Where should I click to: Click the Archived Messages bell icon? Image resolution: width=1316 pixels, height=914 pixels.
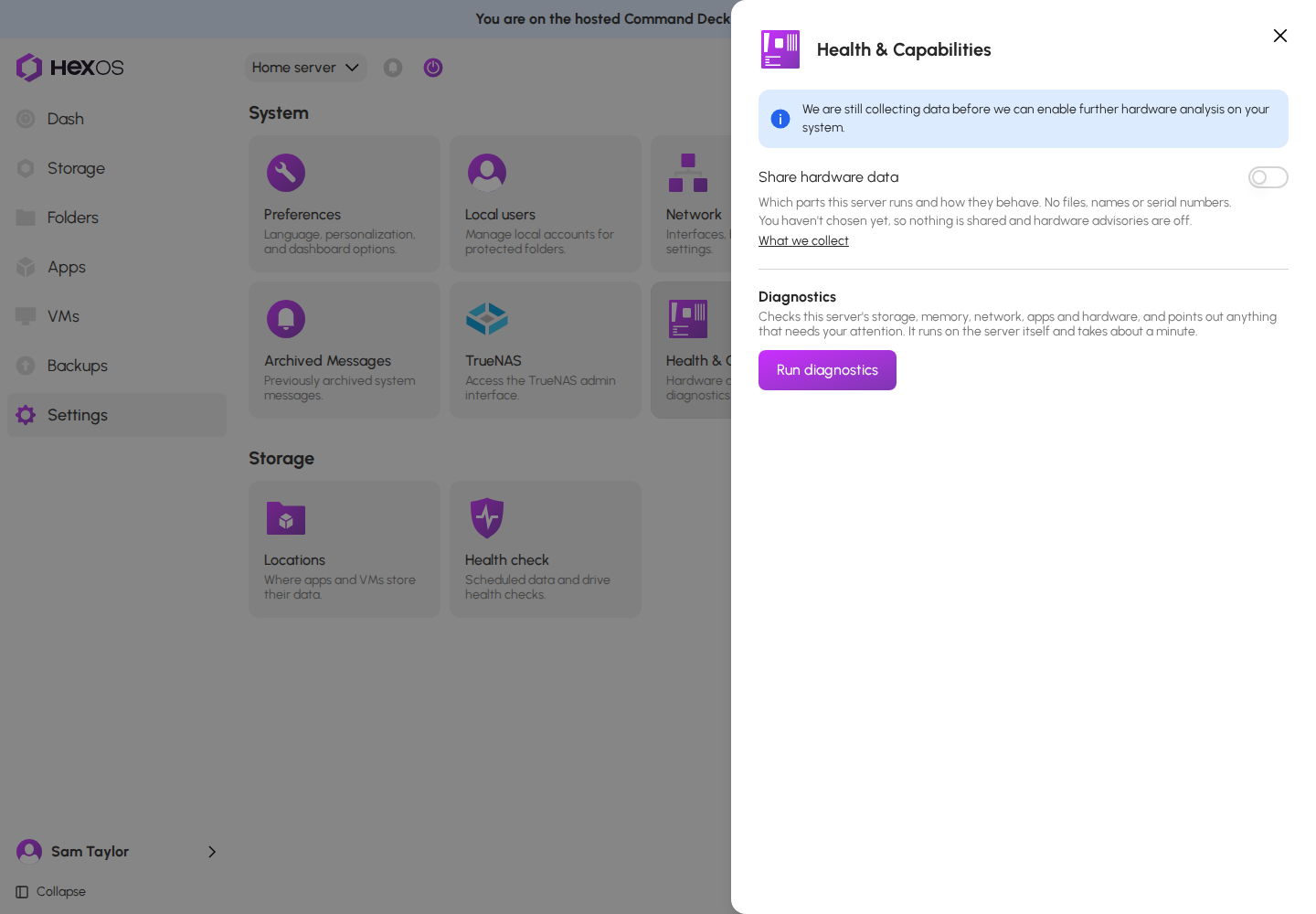286,319
